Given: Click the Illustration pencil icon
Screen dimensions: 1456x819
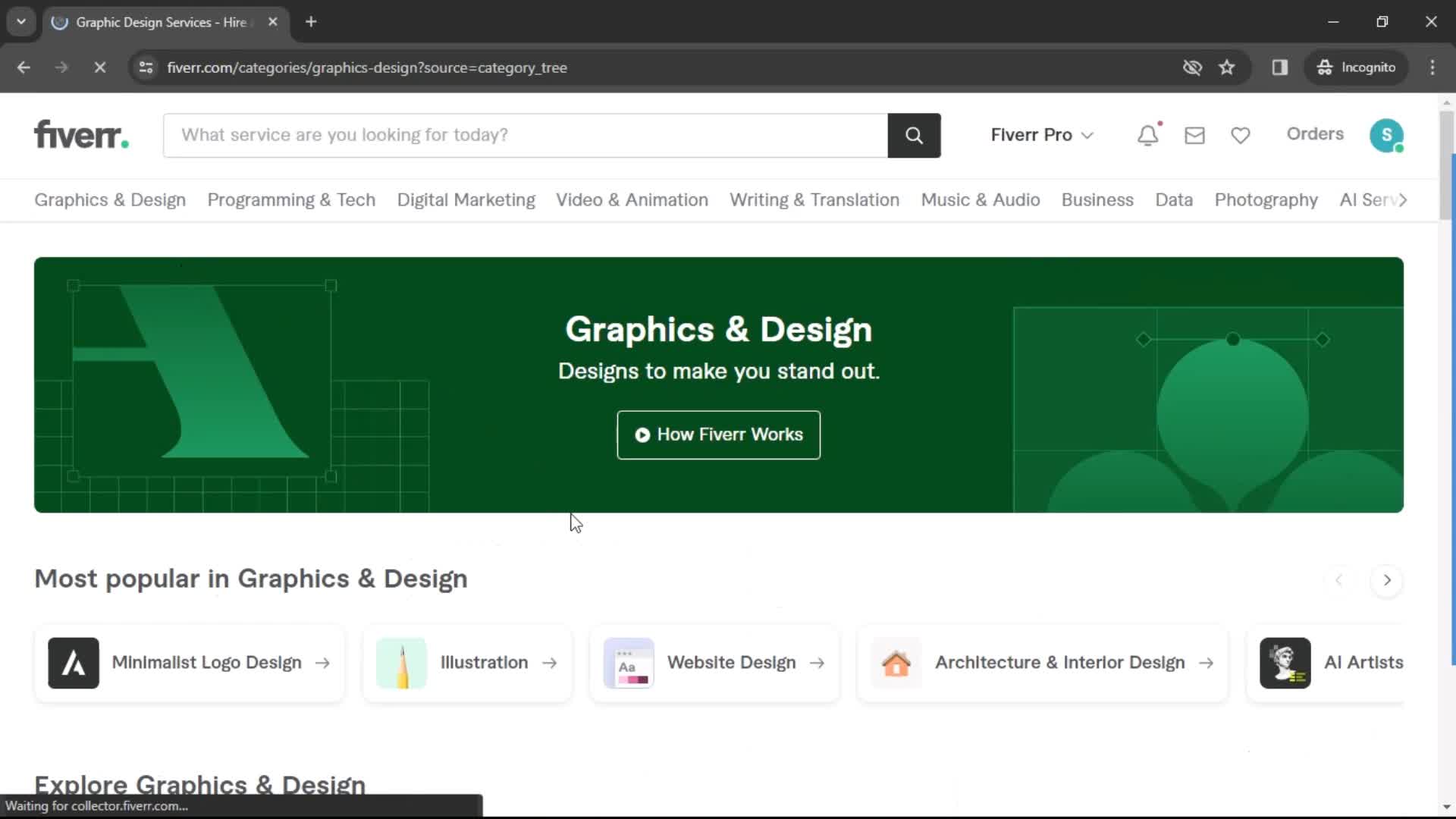Looking at the screenshot, I should [x=402, y=663].
